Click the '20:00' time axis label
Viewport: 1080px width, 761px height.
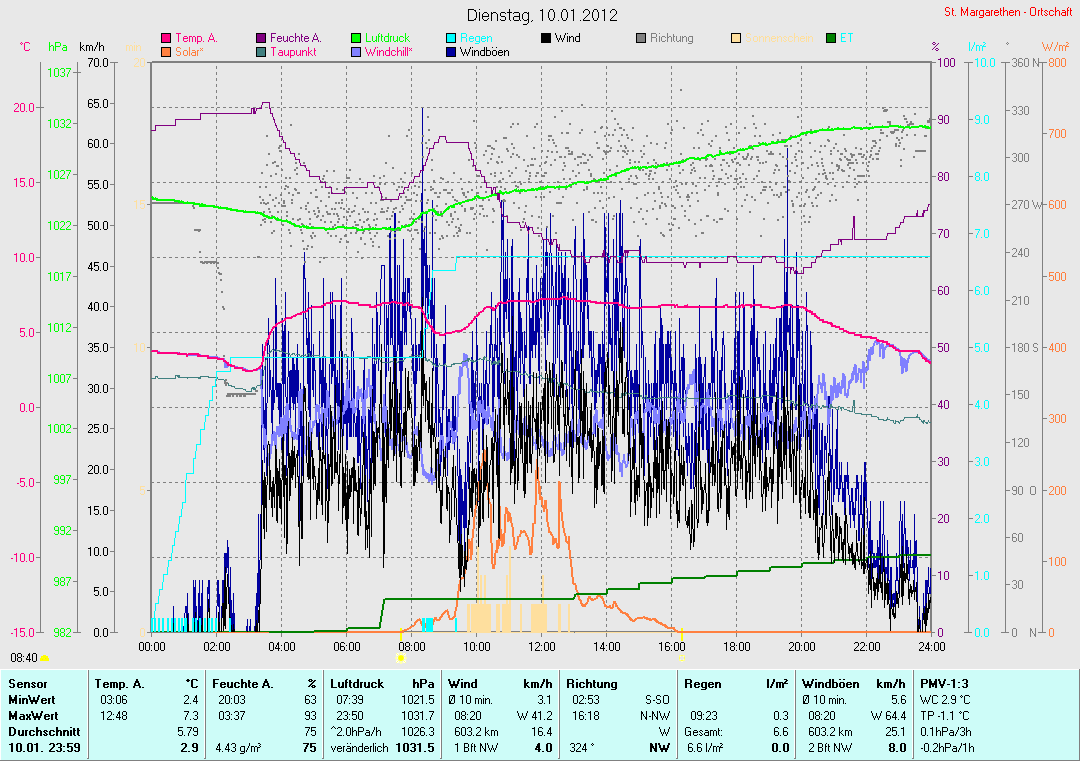coord(802,647)
